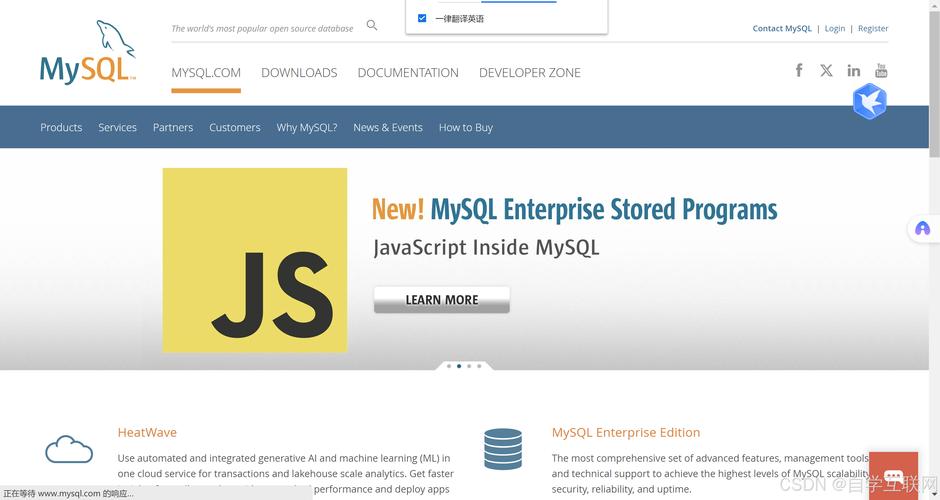The width and height of the screenshot is (940, 500).
Task: Open the Why MySQL? menu
Action: point(307,127)
